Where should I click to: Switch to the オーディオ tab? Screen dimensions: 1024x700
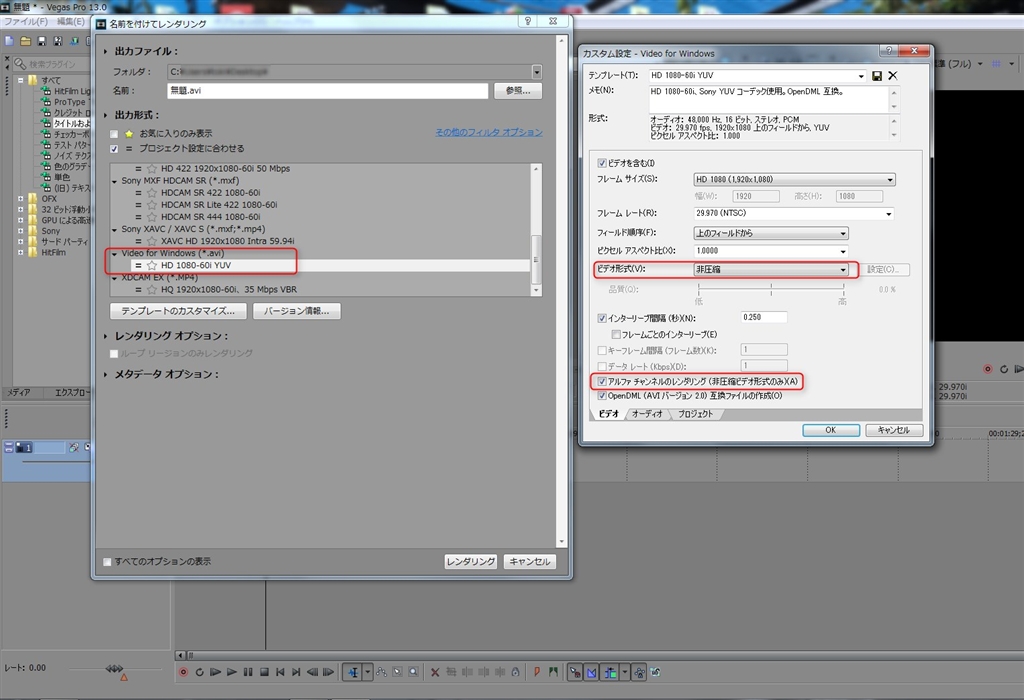[647, 414]
